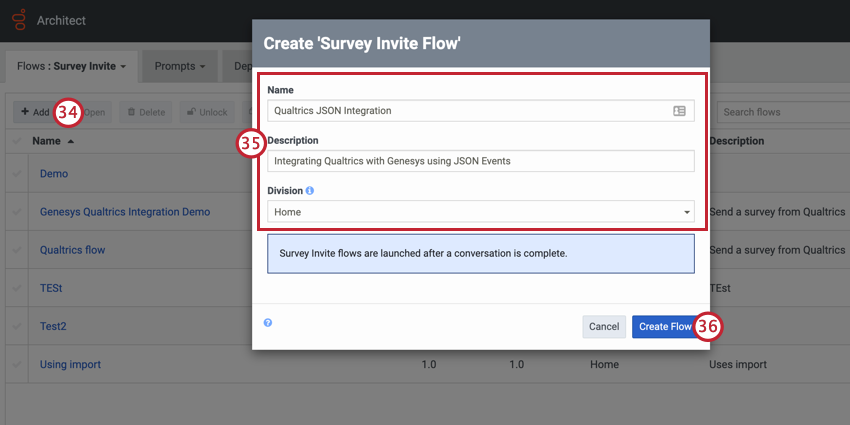The image size is (850, 425).
Task: Check the Using import row checkmark
Action: (16, 364)
